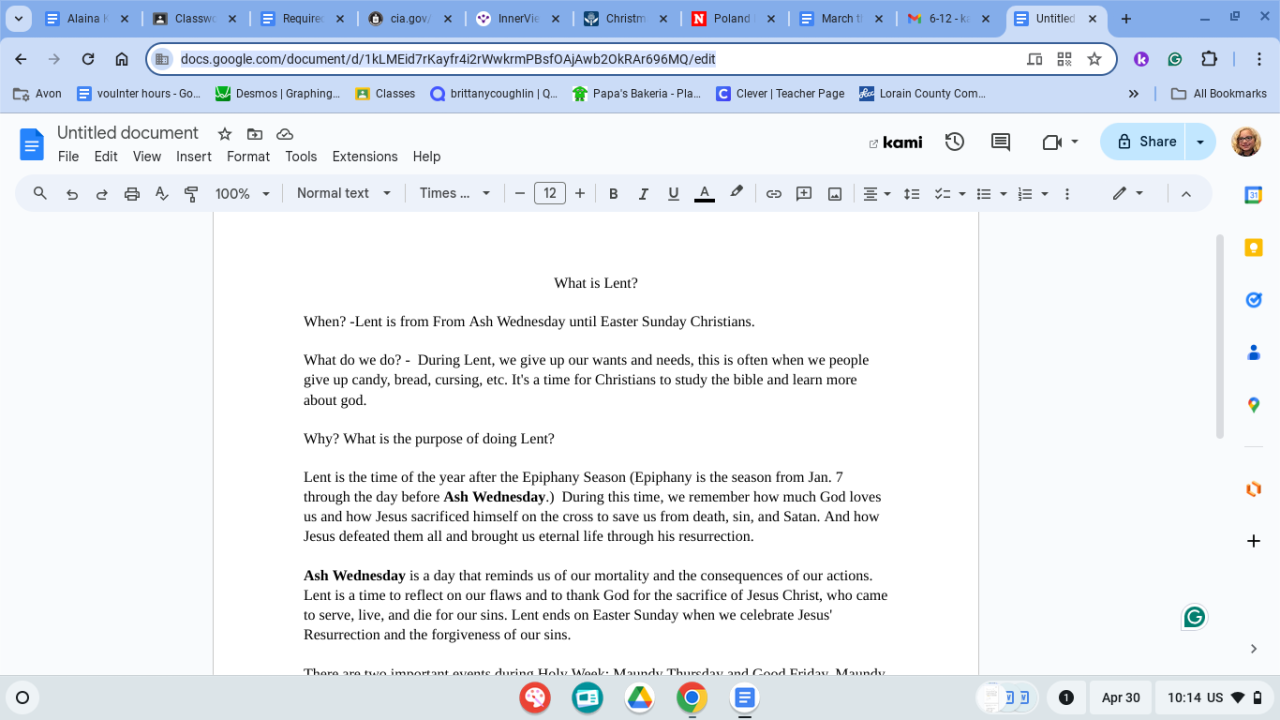Open the Clever Teacher Page bookmark
Image resolution: width=1280 pixels, height=720 pixels.
780,94
